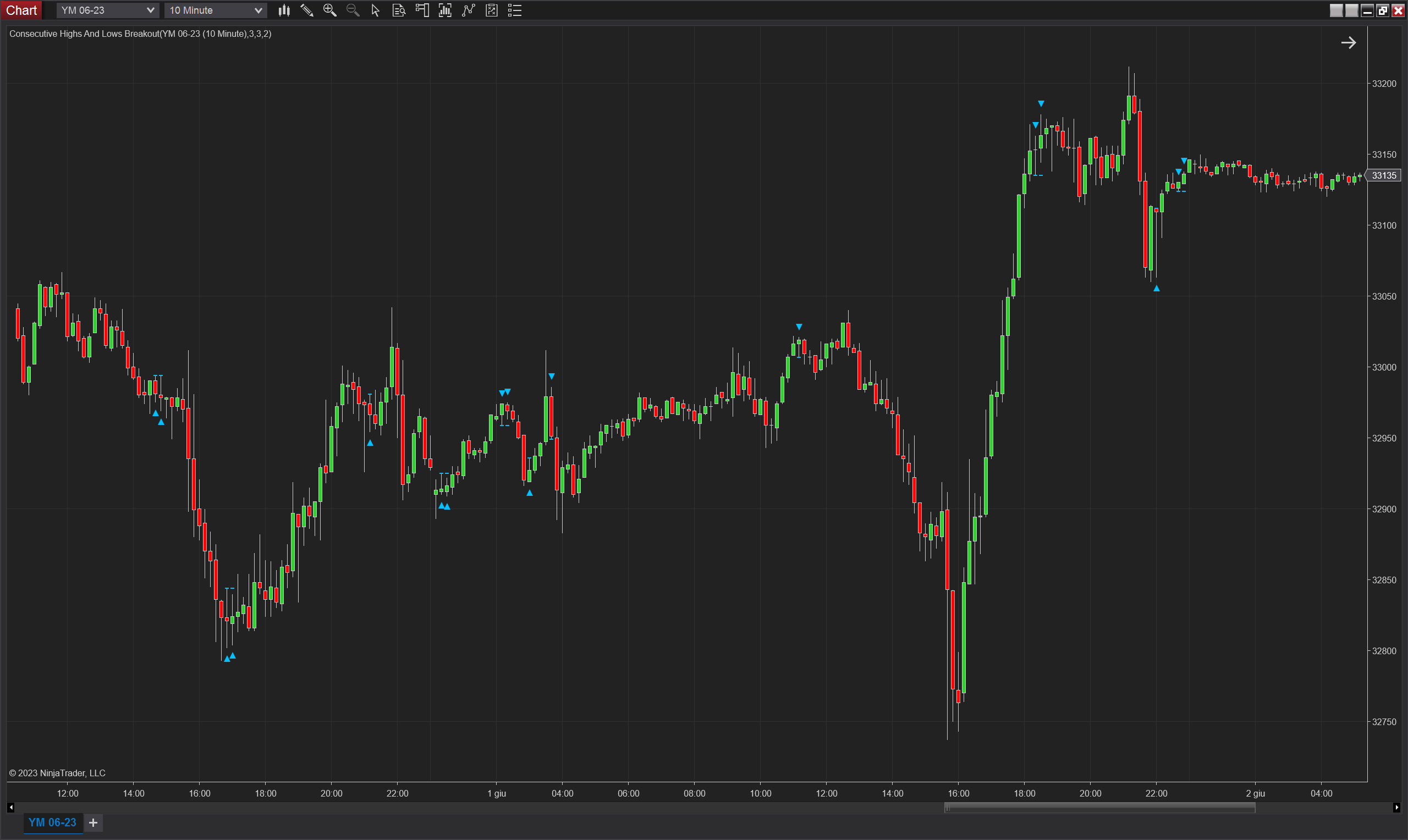Select the YM 06-23 chart tab
1408x840 pixels.
coord(52,822)
